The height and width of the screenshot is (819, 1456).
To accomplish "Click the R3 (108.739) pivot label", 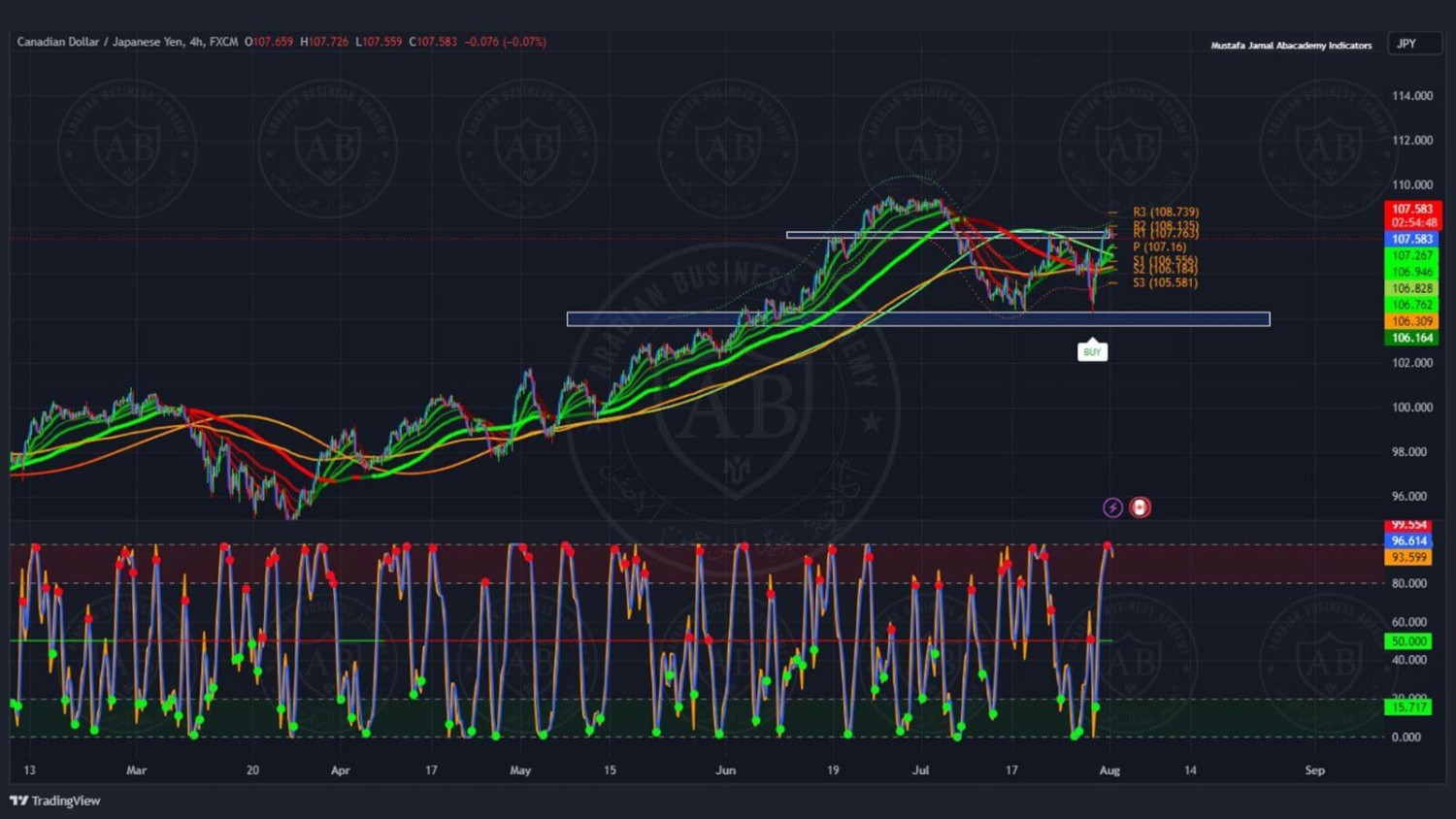I will pos(1165,212).
